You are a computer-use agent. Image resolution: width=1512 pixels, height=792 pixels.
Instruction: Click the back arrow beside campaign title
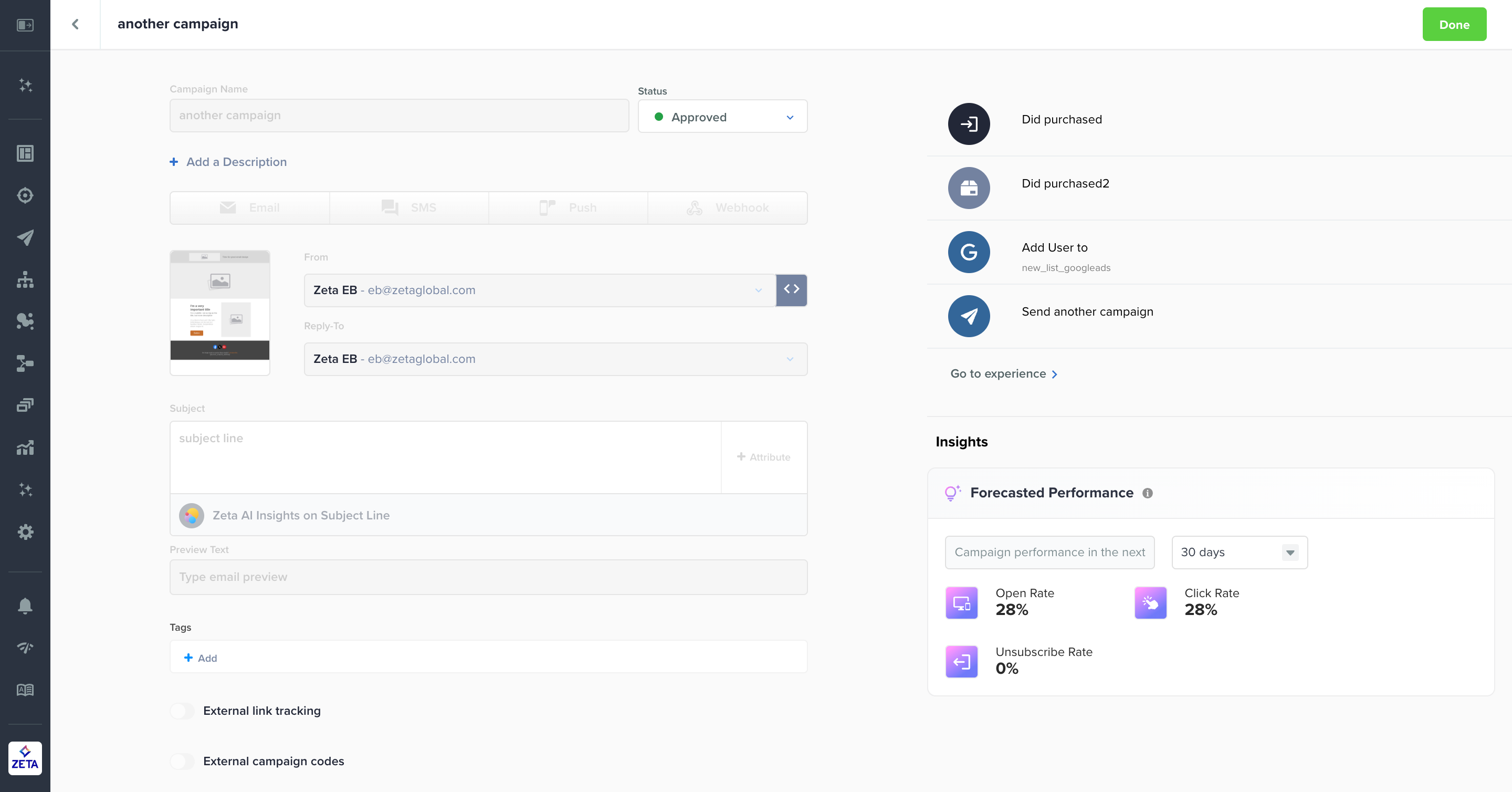pos(75,24)
